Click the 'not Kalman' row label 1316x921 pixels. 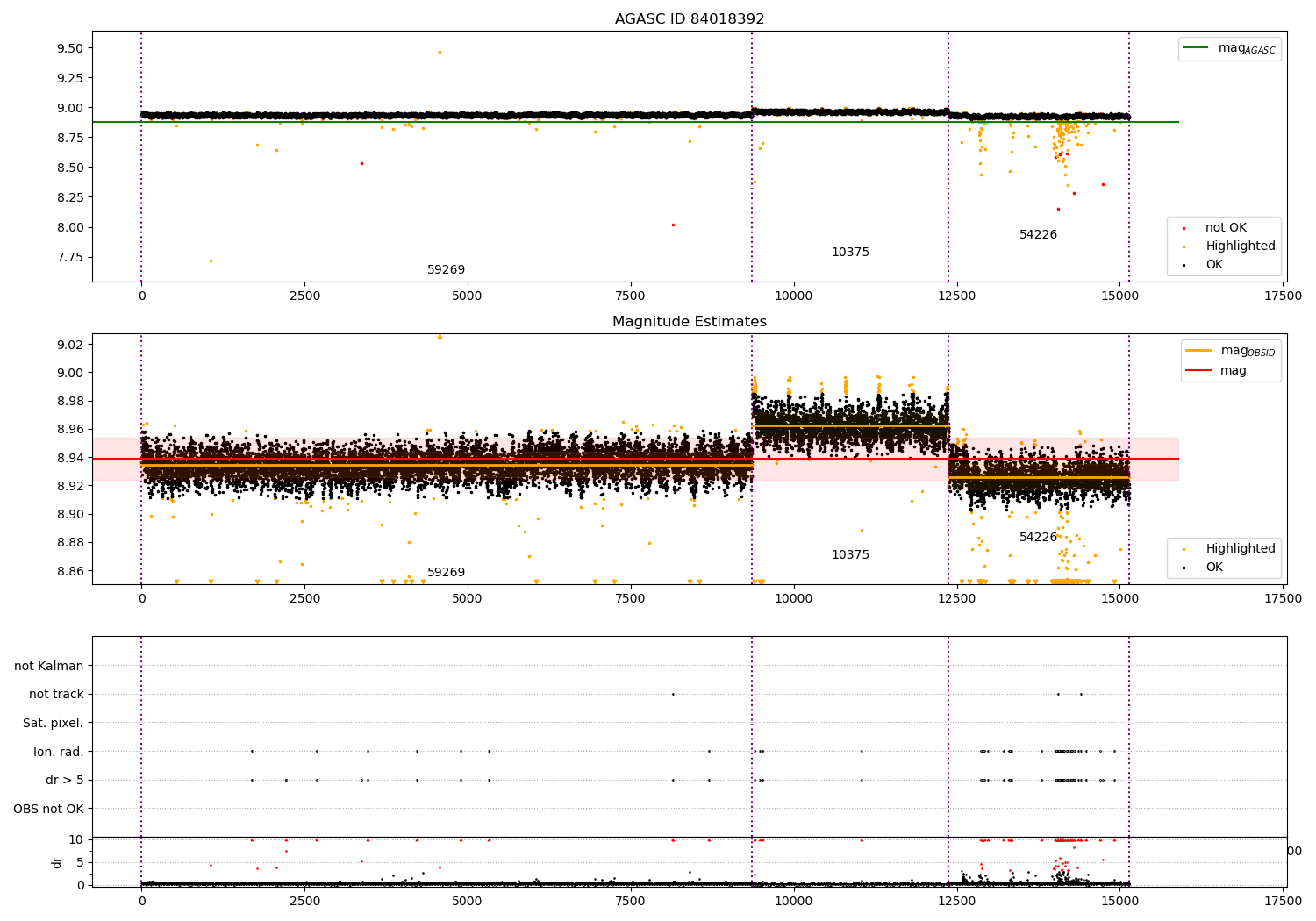tap(49, 667)
